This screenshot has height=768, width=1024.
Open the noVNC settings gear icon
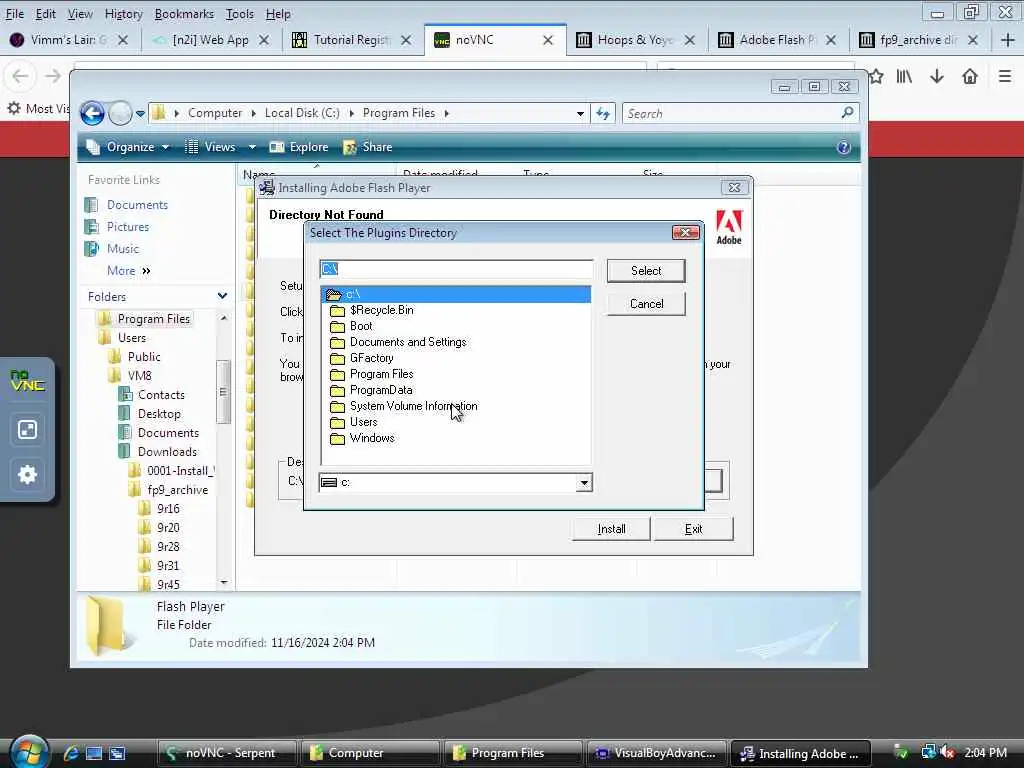[27, 474]
